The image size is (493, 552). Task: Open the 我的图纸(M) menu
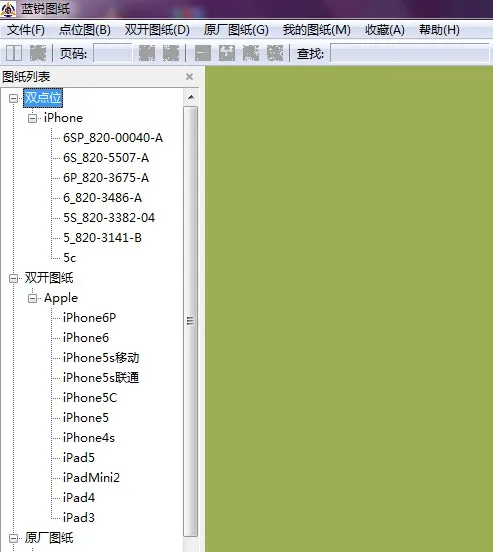point(317,30)
